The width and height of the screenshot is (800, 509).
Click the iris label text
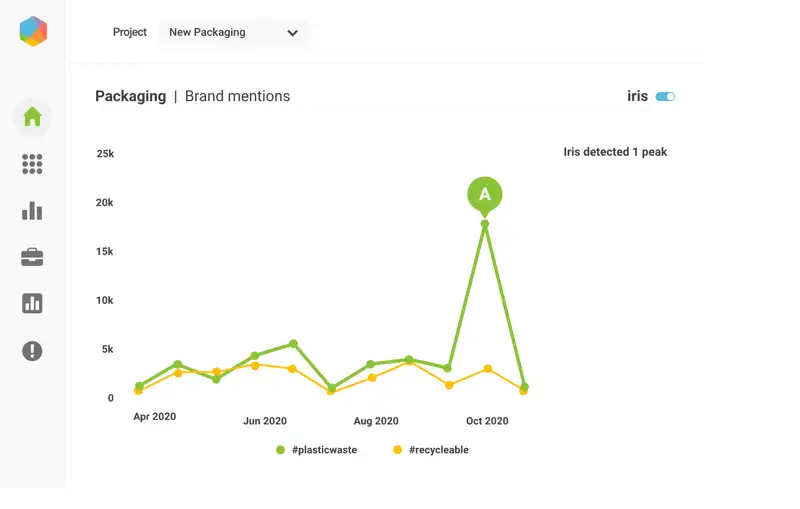(637, 97)
